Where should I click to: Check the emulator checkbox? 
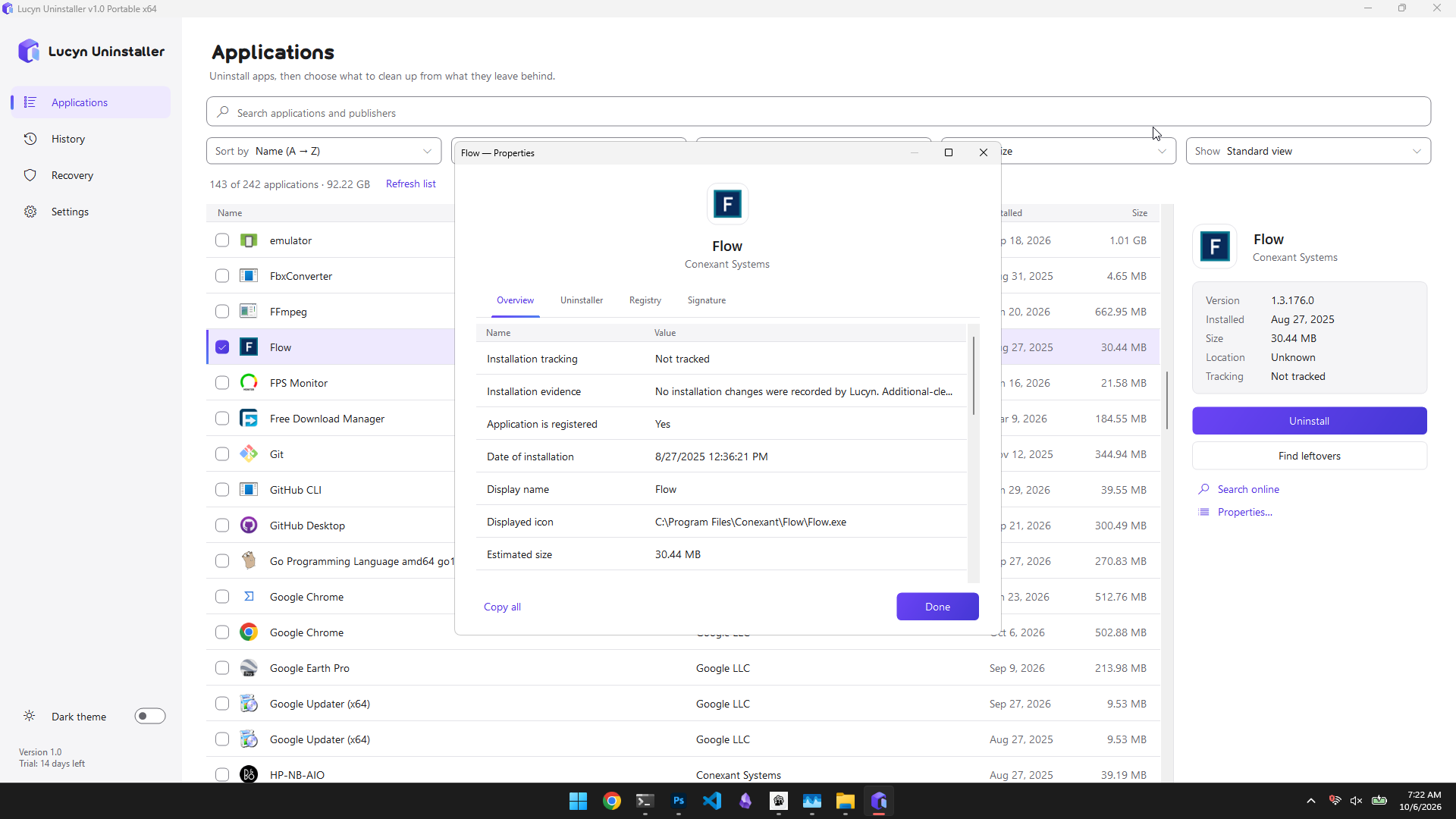222,240
